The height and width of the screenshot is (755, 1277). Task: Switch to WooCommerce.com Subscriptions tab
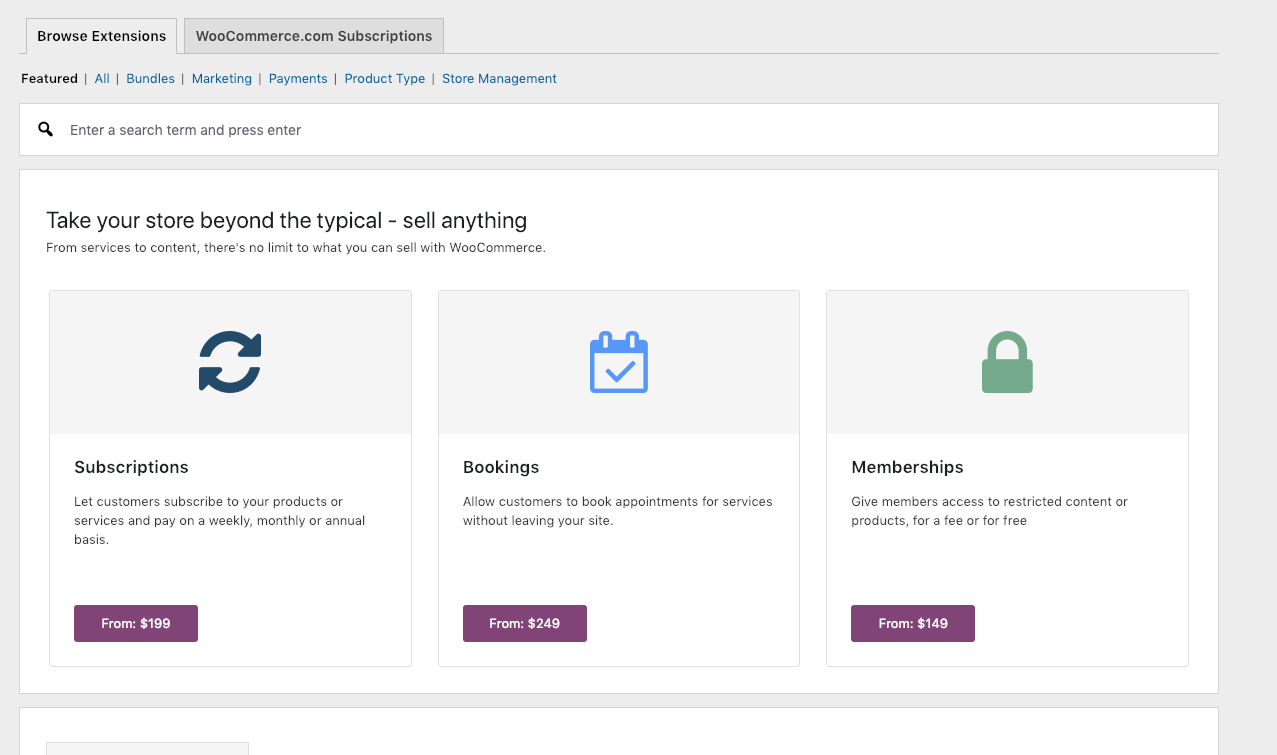314,36
